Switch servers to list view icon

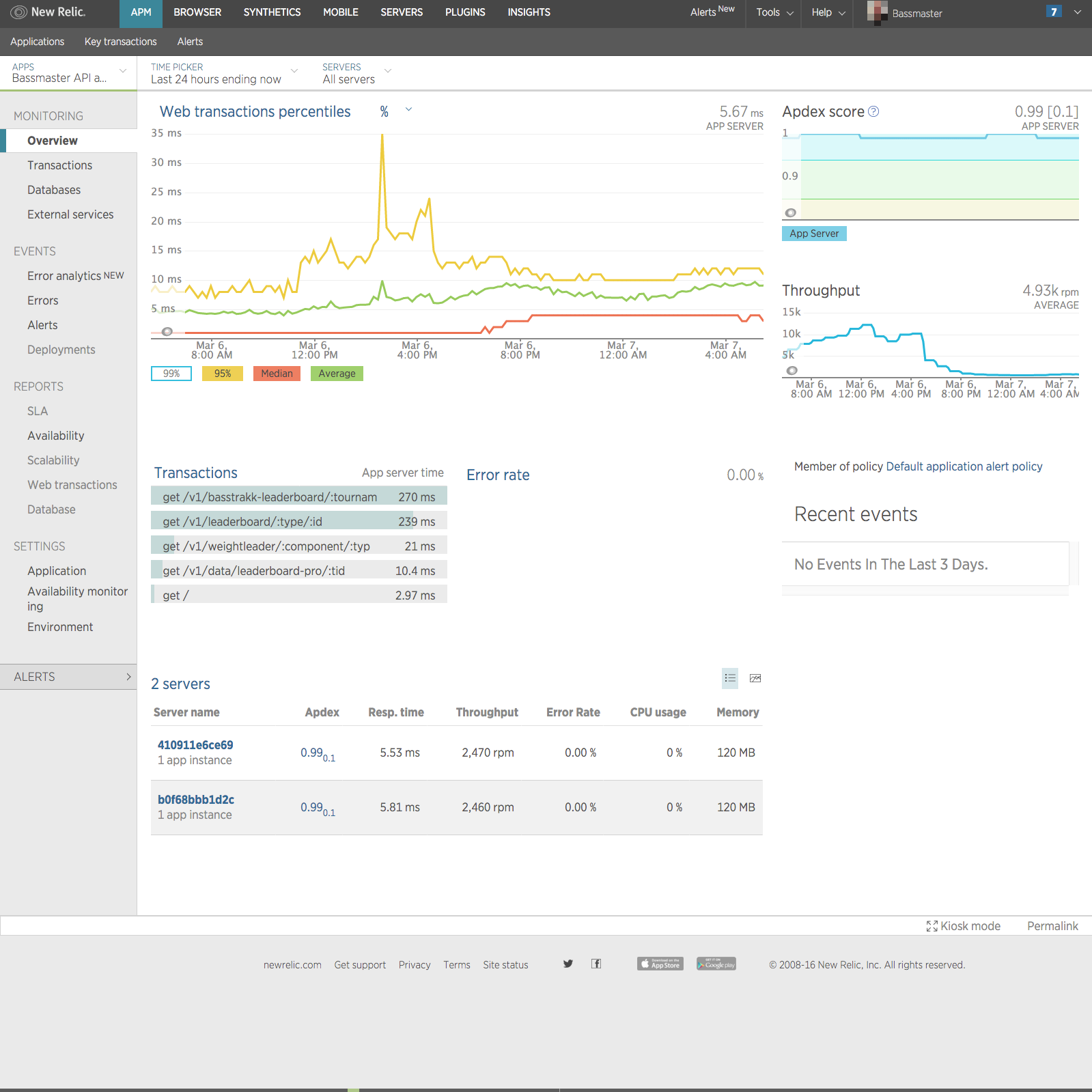730,678
